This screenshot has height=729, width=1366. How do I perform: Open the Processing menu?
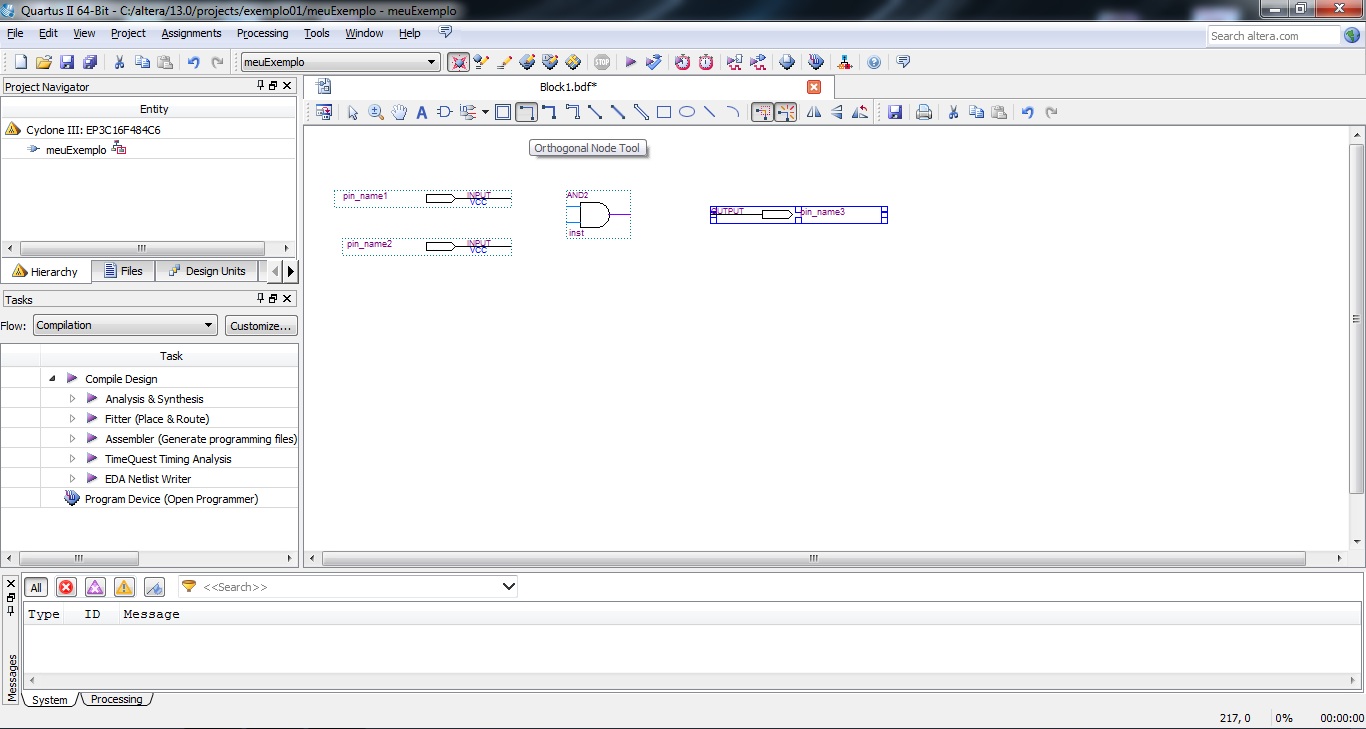click(x=262, y=33)
